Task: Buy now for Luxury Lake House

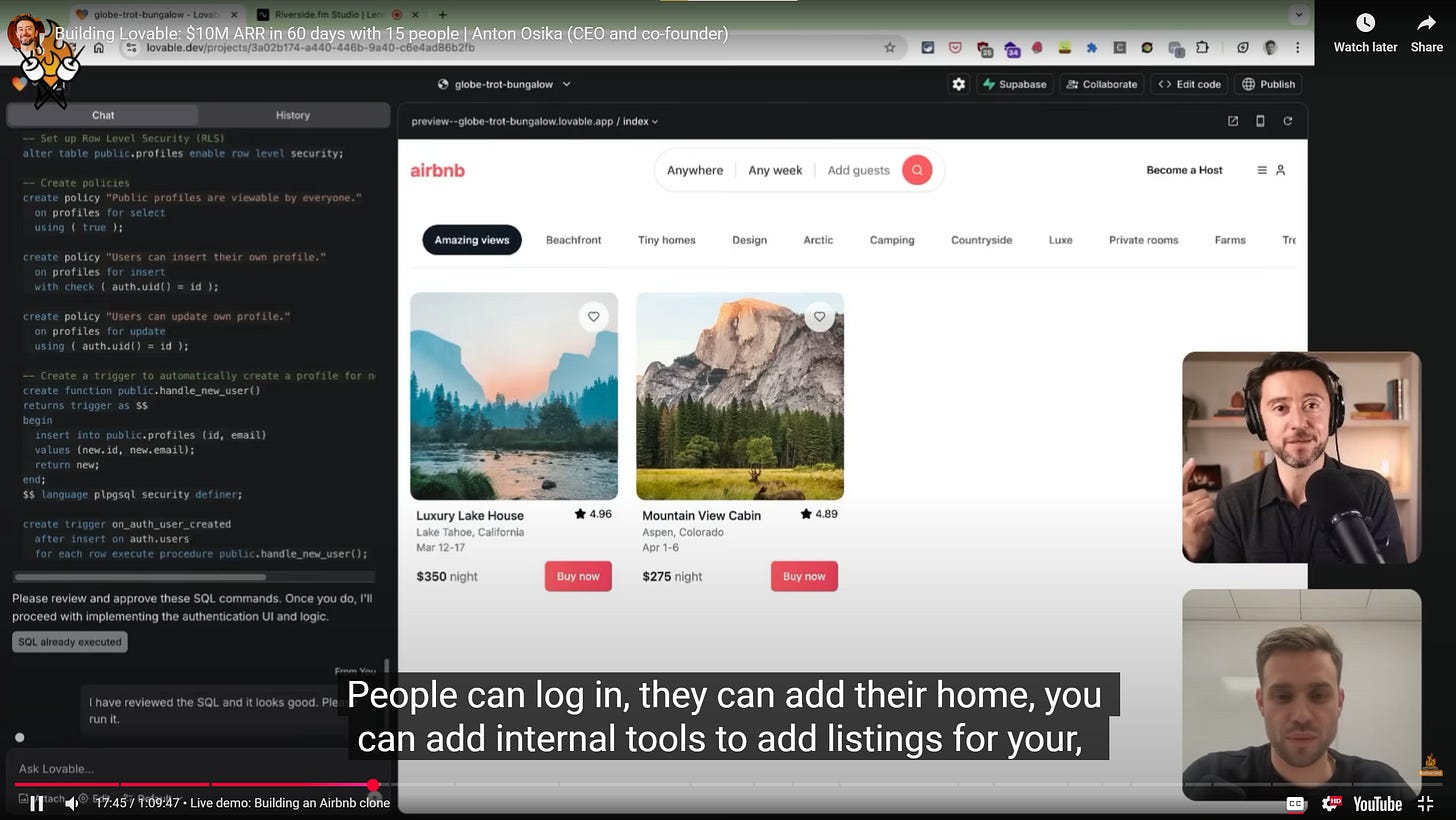Action: pyautogui.click(x=578, y=576)
